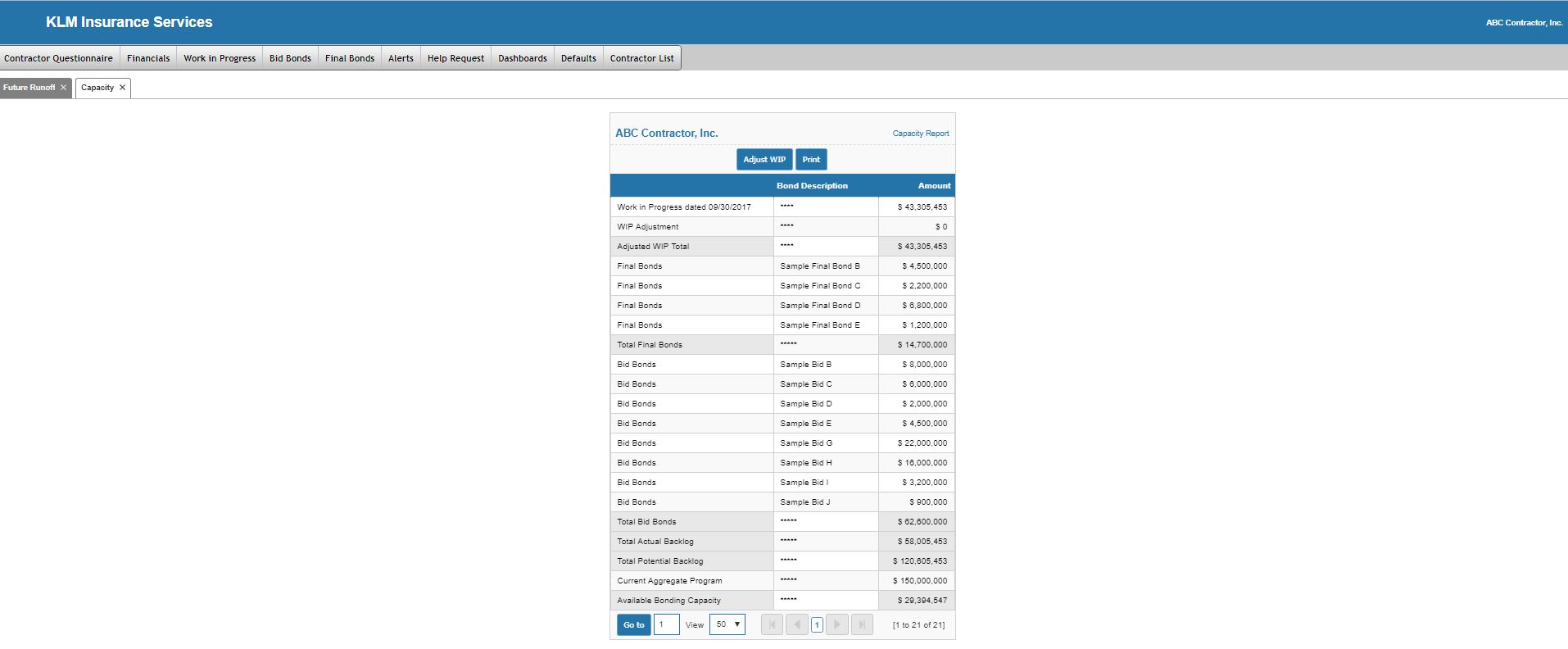Open the Bid Bonds menu

pos(290,58)
